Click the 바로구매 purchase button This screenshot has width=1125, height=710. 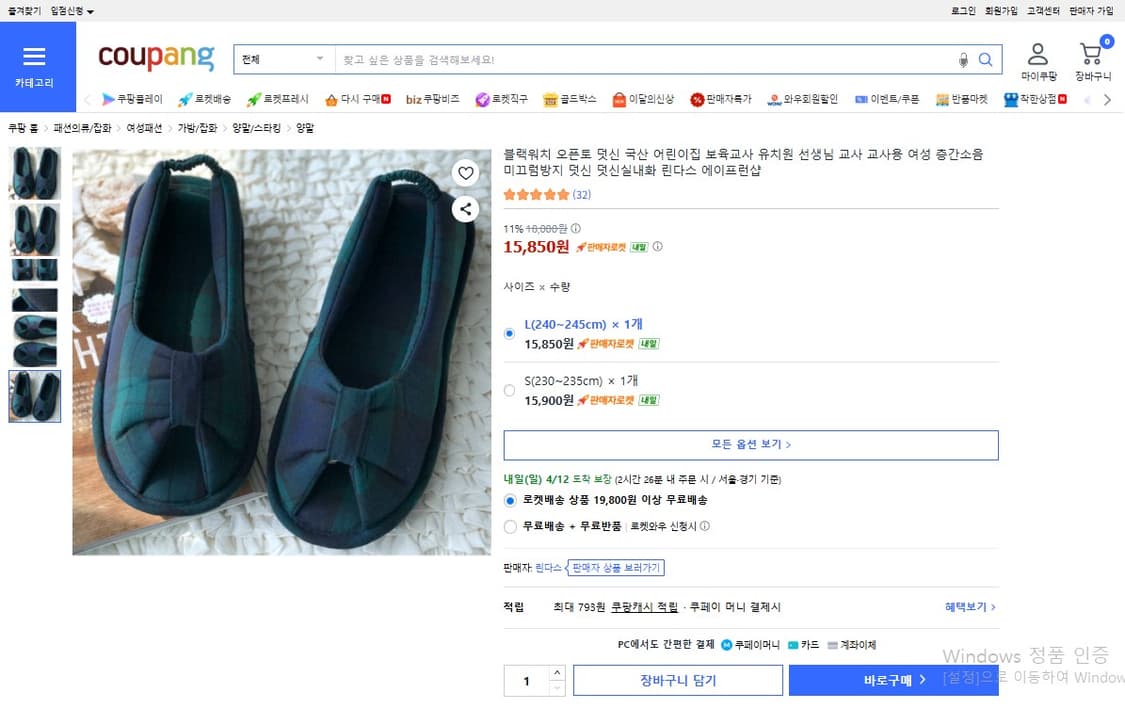coord(893,680)
